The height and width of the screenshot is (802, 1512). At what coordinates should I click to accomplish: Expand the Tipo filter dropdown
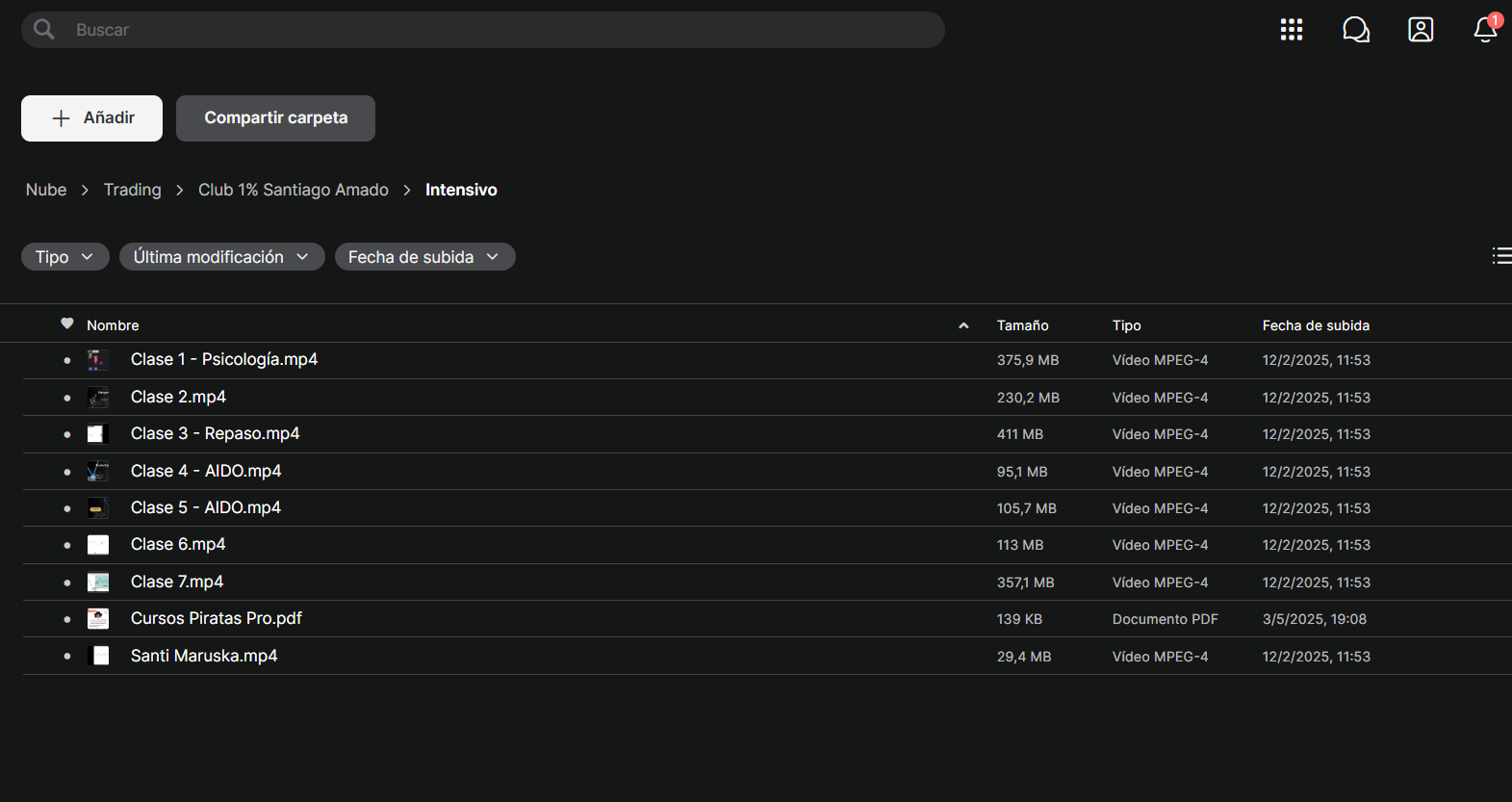pyautogui.click(x=65, y=257)
